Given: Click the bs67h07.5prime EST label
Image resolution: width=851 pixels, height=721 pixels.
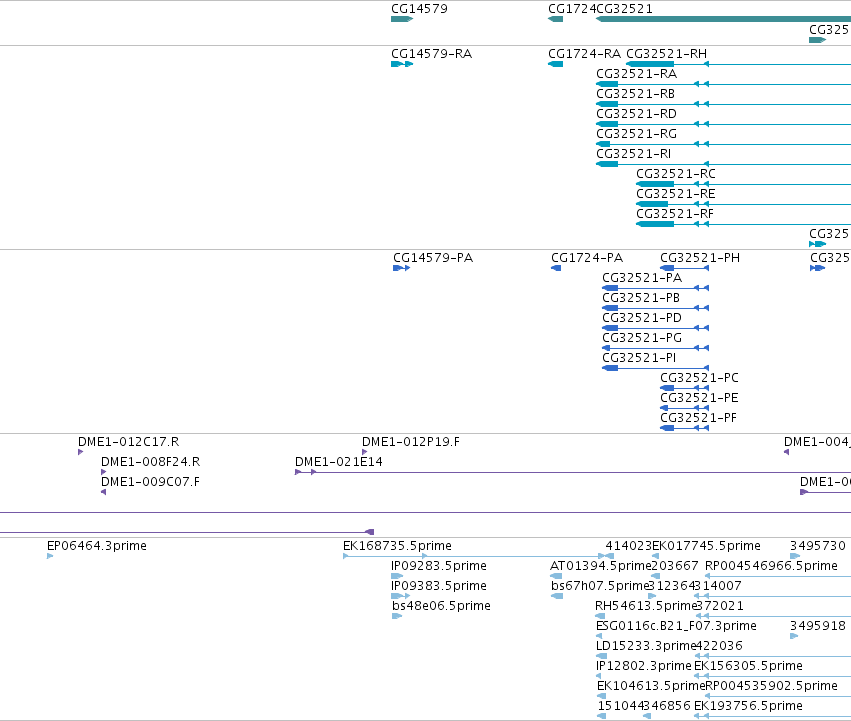Looking at the screenshot, I should [599, 586].
